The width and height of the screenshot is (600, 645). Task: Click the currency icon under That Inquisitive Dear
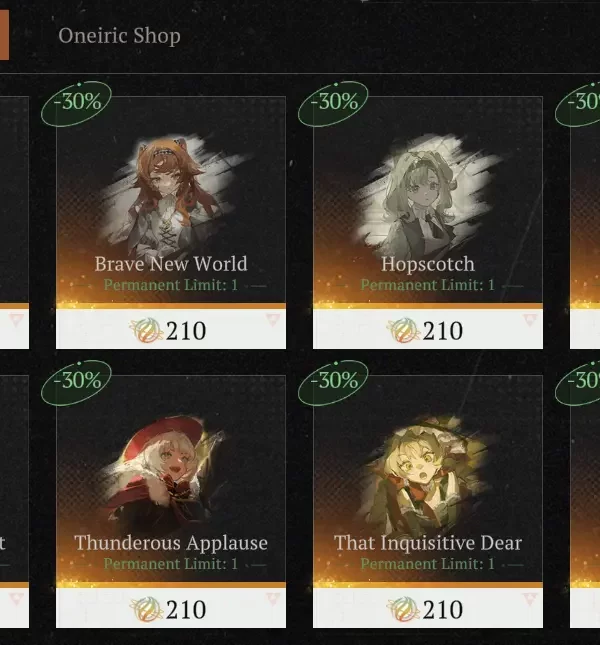point(402,609)
